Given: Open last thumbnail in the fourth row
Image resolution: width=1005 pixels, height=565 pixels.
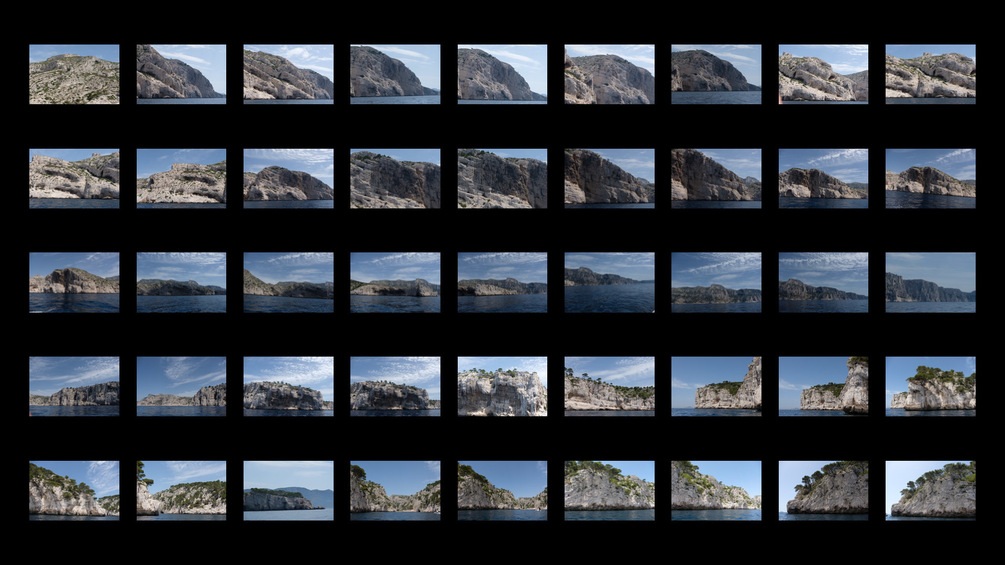Looking at the screenshot, I should (931, 387).
